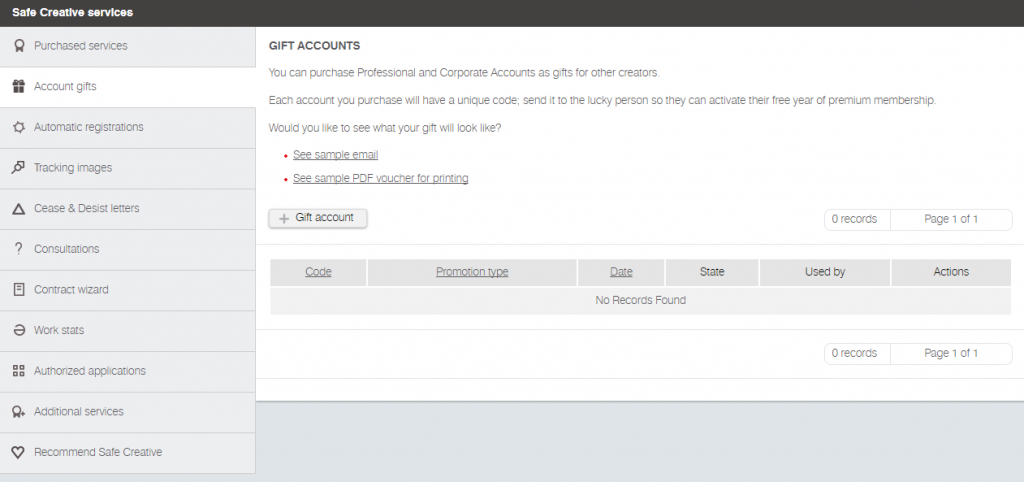
Task: Select Account gifts in the sidebar
Action: click(65, 87)
